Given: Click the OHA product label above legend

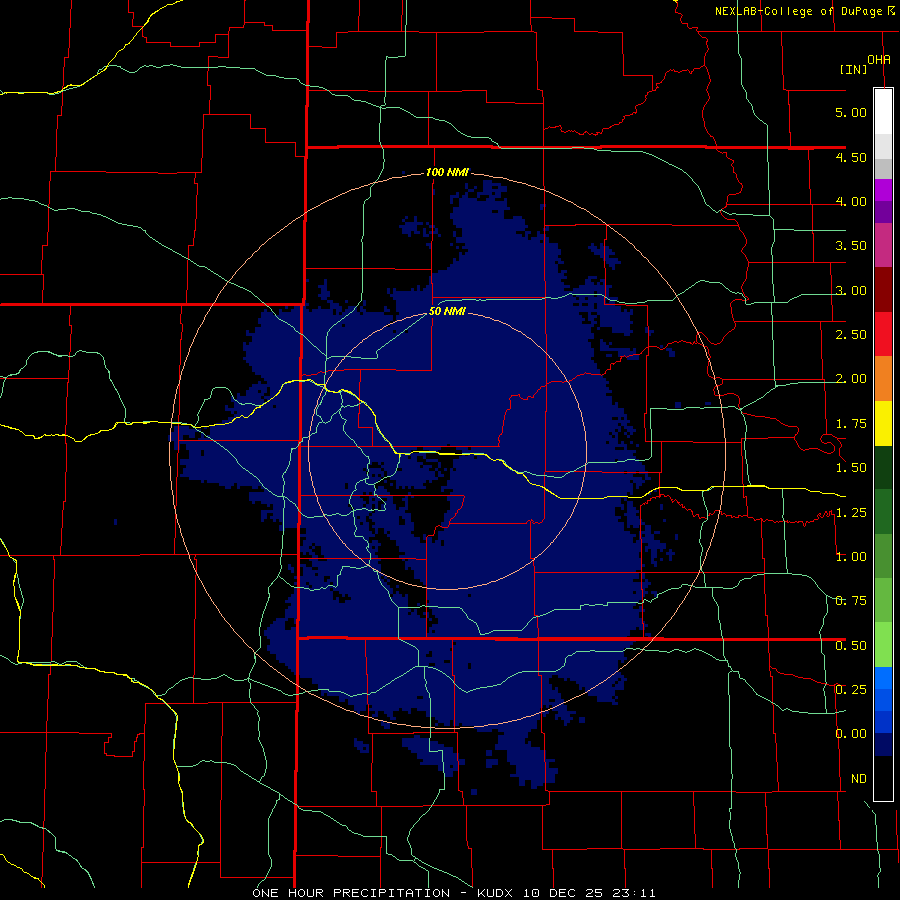Looking at the screenshot, I should 879,60.
